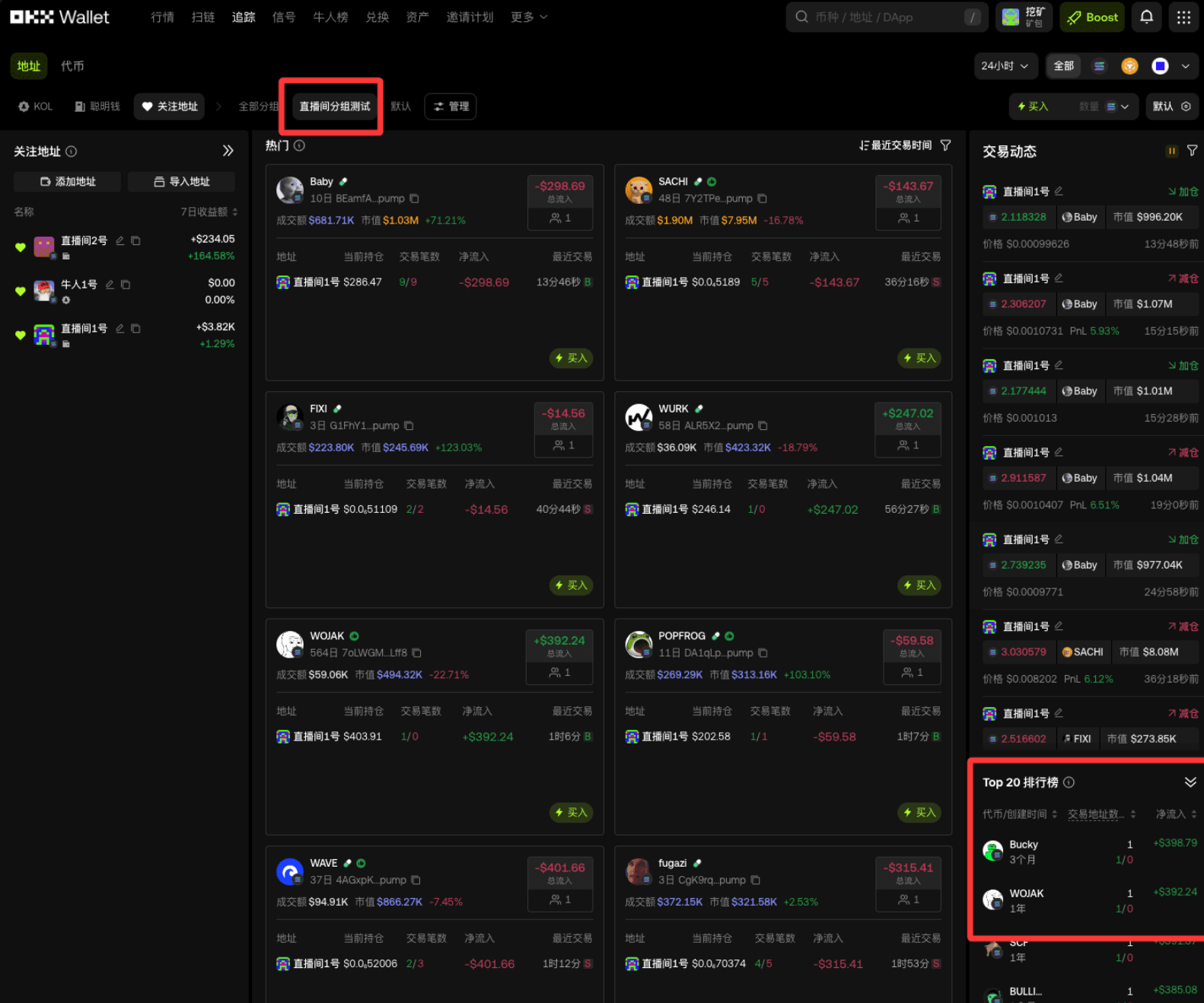Sort watchlist by 7日收益额
The height and width of the screenshot is (1003, 1204).
pyautogui.click(x=209, y=212)
